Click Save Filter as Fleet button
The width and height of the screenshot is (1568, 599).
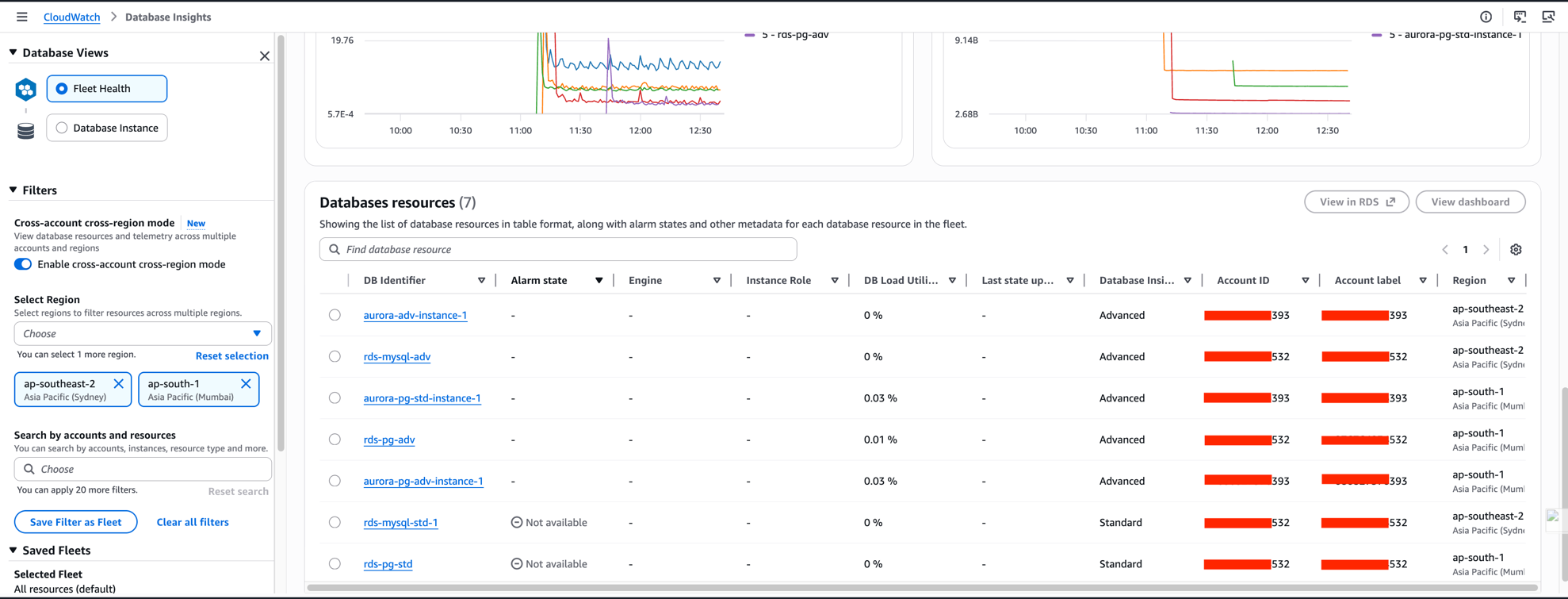tap(75, 522)
